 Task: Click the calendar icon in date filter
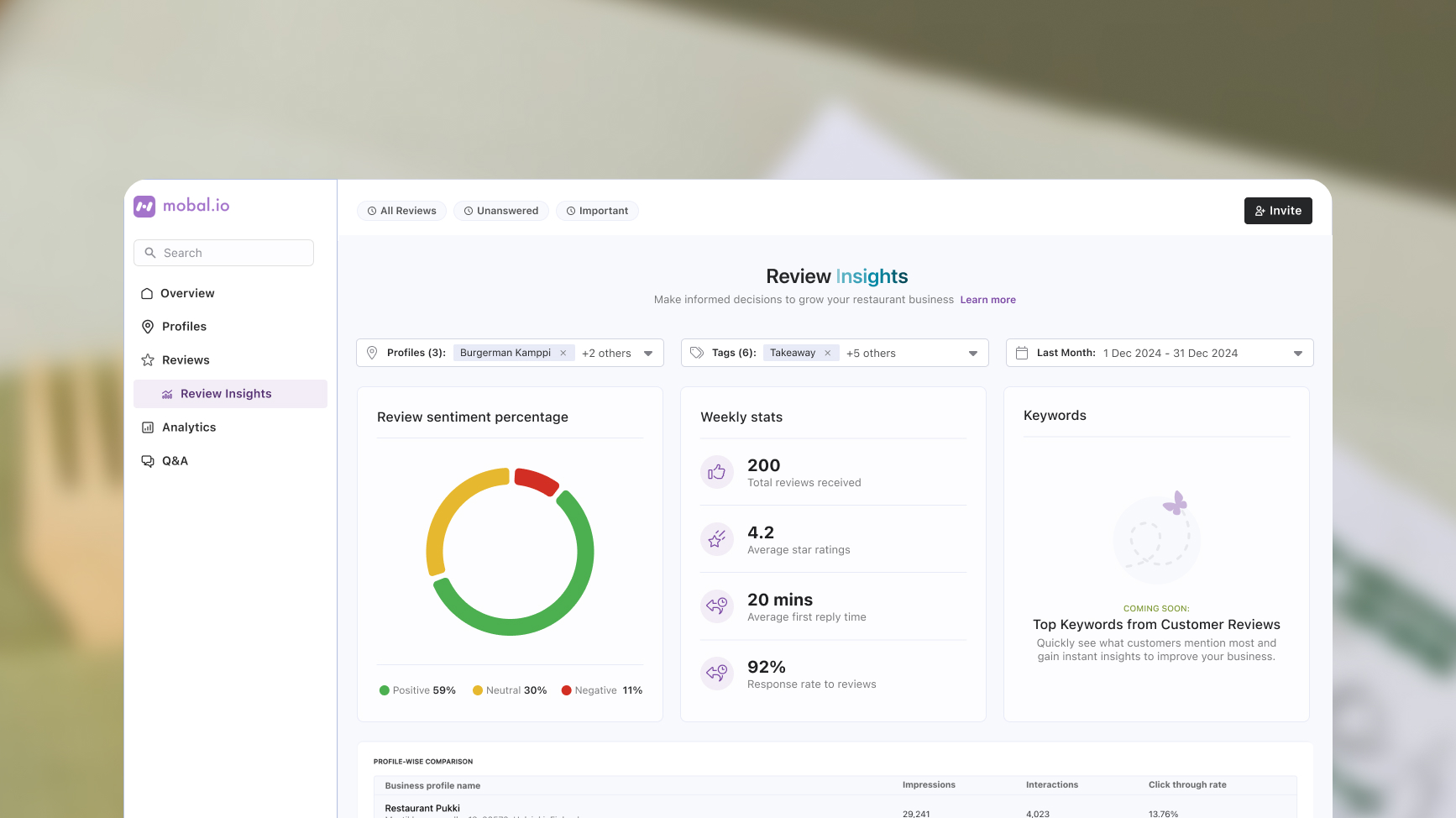click(x=1022, y=353)
